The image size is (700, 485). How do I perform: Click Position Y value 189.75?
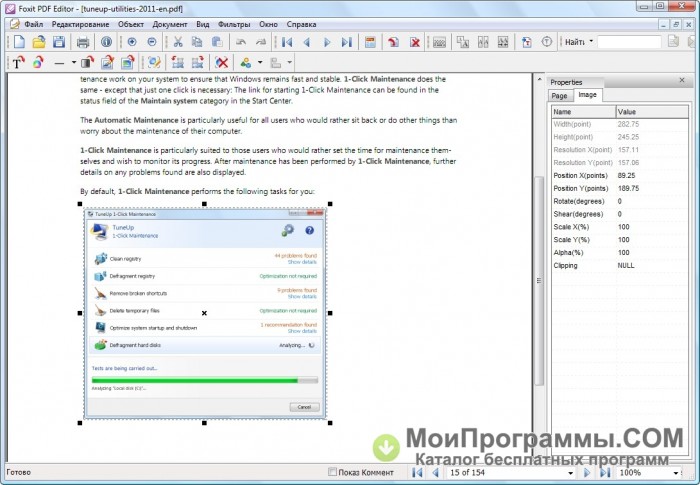pos(628,188)
